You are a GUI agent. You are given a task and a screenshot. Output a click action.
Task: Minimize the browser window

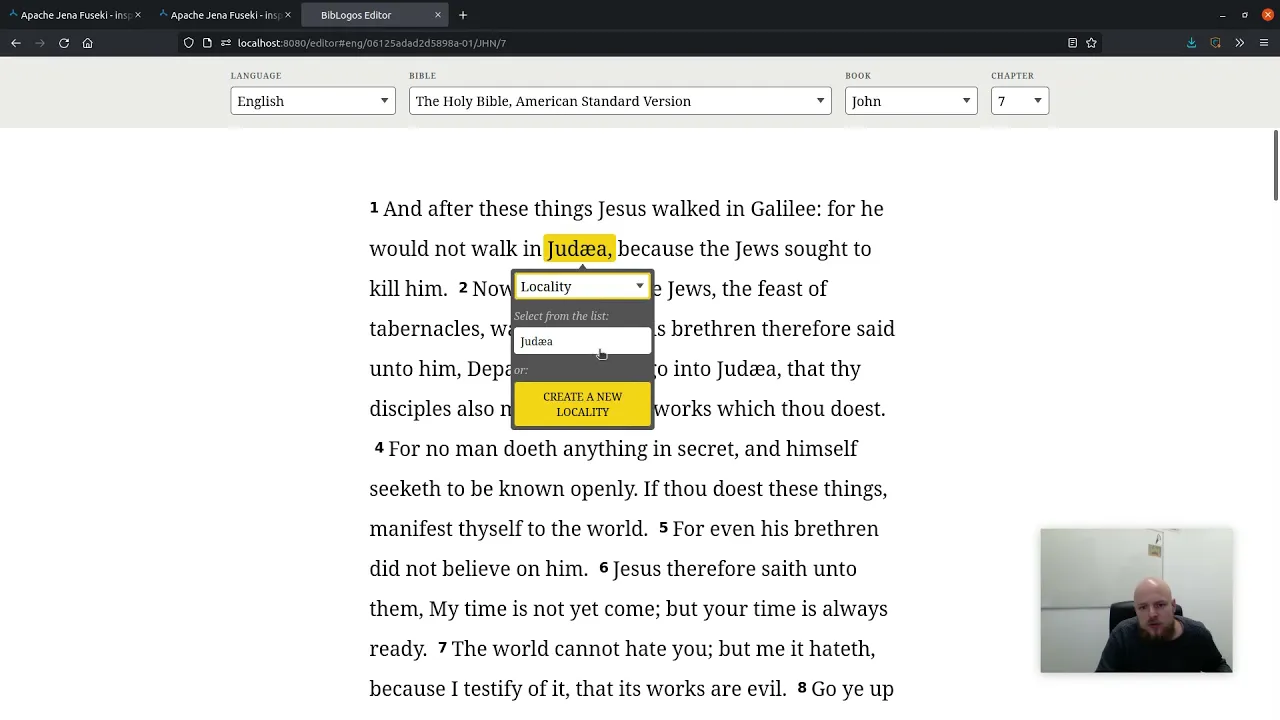(1222, 15)
